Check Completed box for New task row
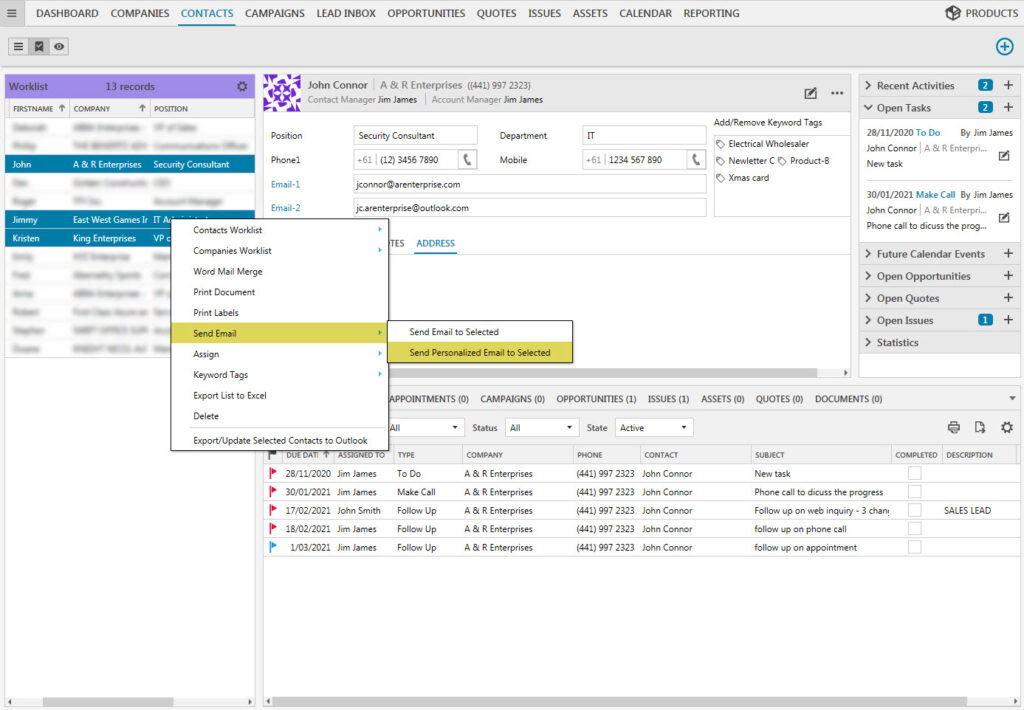 914,474
